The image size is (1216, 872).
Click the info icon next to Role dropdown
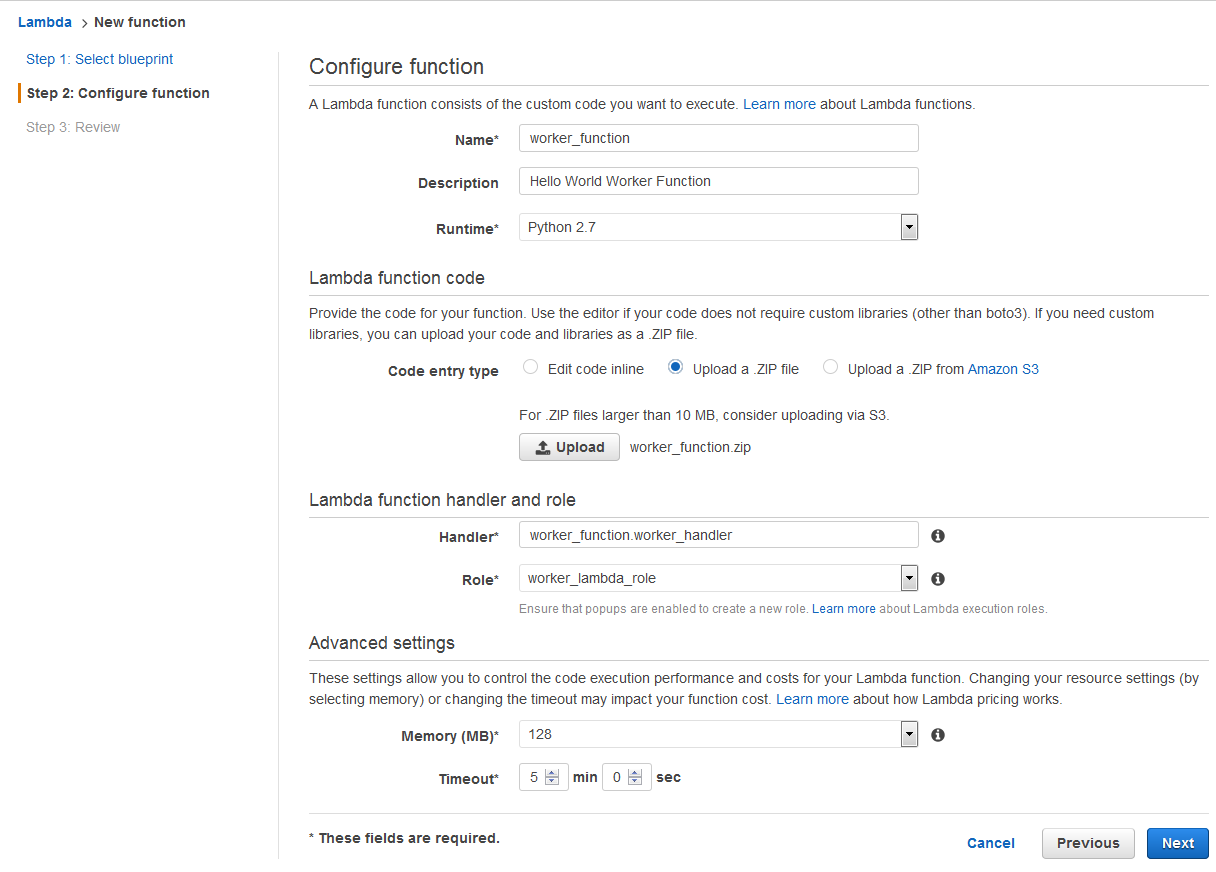(938, 579)
